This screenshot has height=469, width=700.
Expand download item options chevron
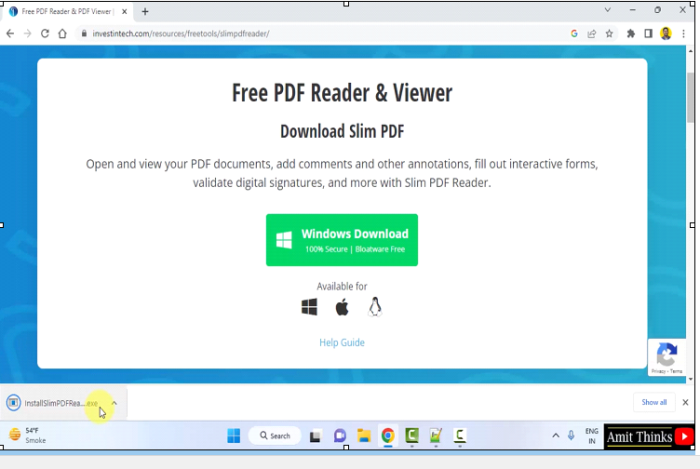tap(114, 403)
